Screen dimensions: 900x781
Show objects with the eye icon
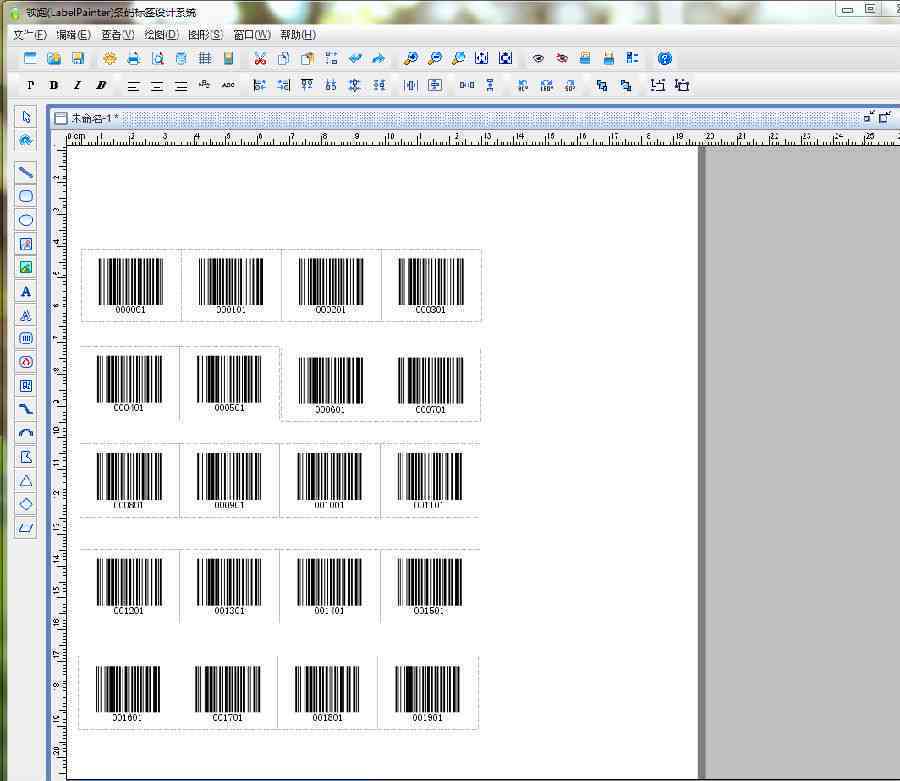(x=538, y=58)
